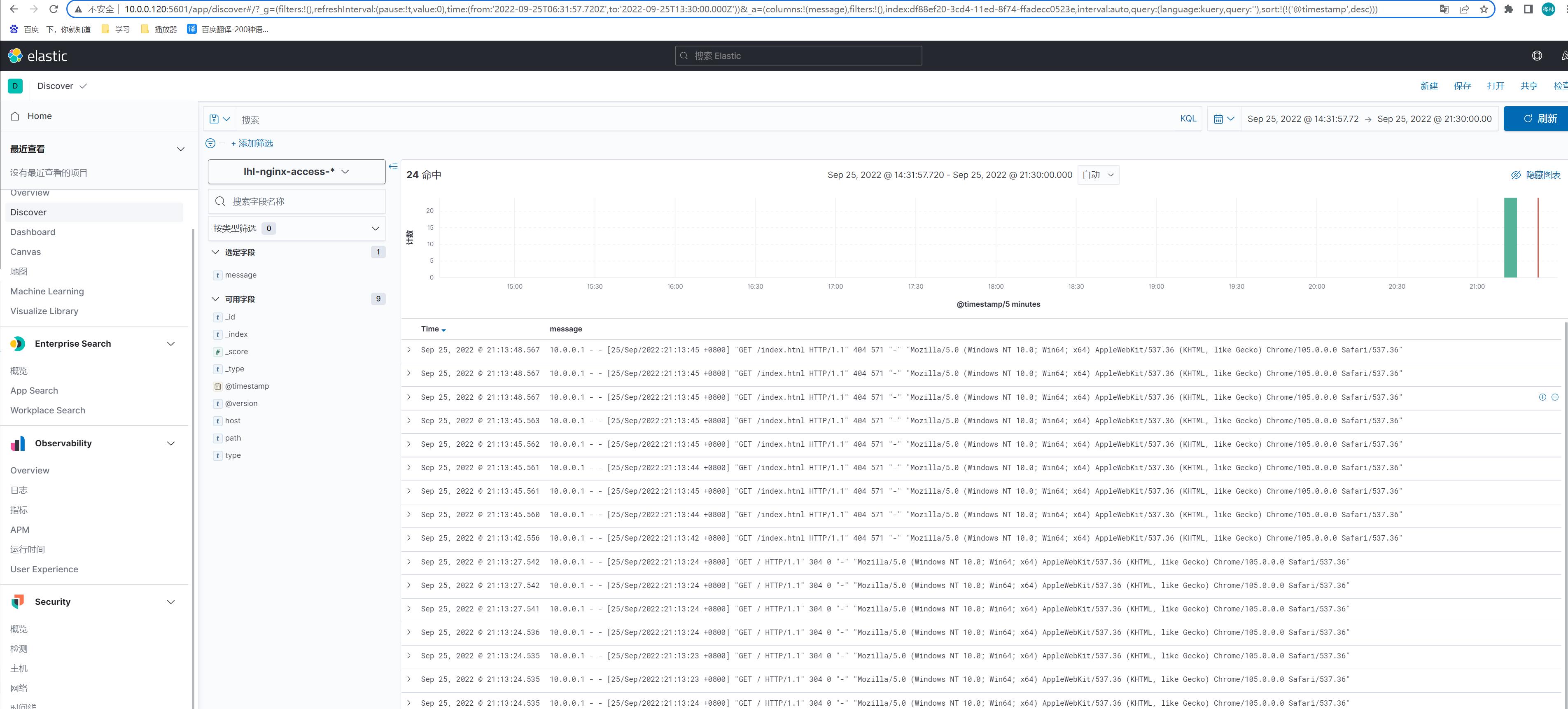
Task: Open APM in the side navigation
Action: (19, 530)
